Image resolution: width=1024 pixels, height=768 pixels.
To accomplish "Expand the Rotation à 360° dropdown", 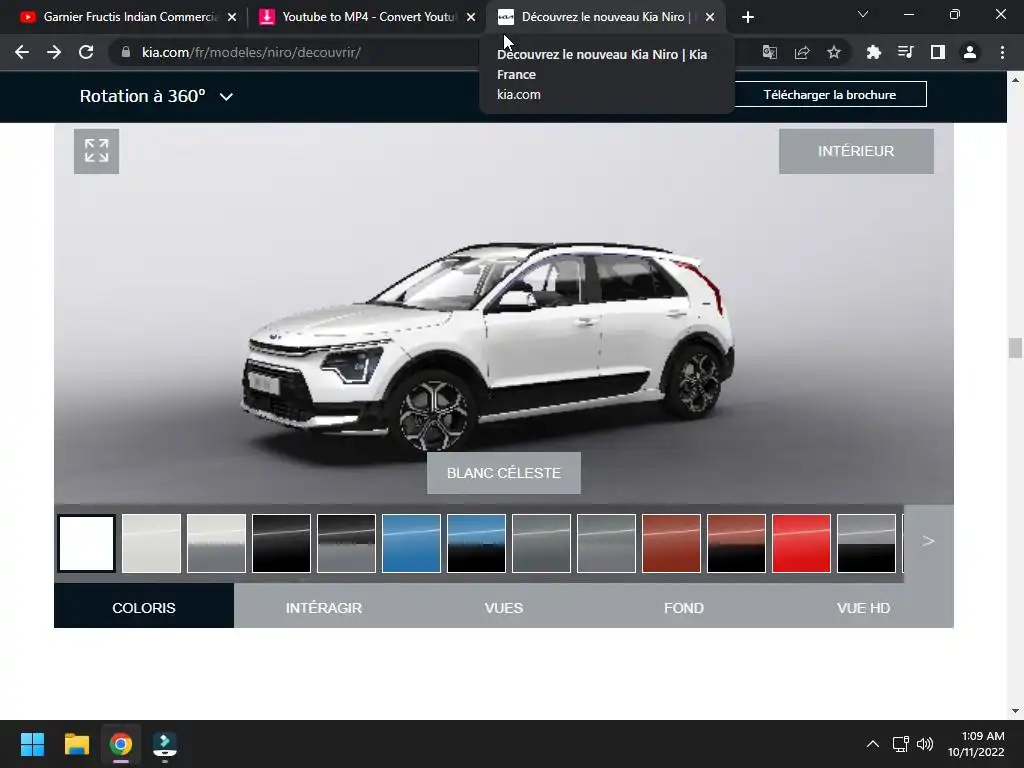I will (156, 96).
